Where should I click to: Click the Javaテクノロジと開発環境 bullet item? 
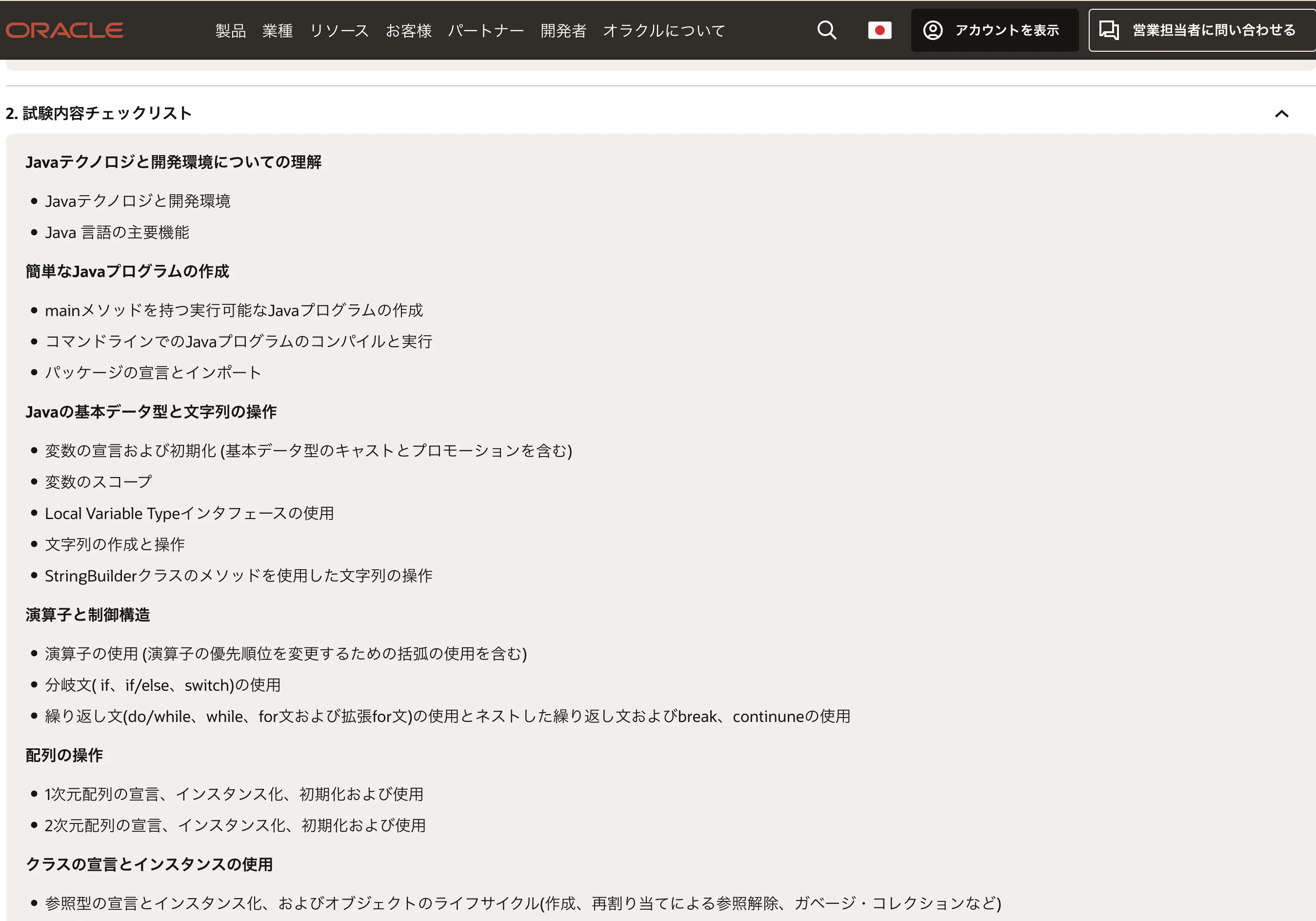tap(138, 200)
